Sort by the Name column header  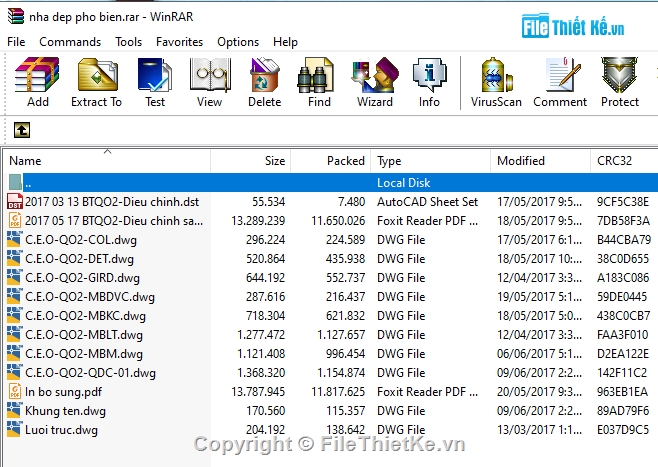[x=107, y=161]
